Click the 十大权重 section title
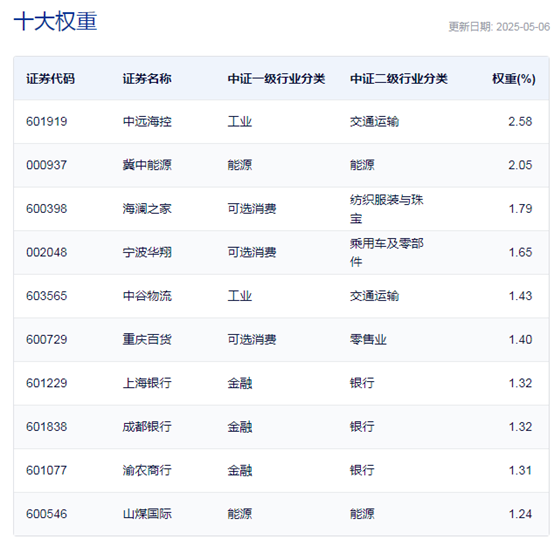 (55, 21)
